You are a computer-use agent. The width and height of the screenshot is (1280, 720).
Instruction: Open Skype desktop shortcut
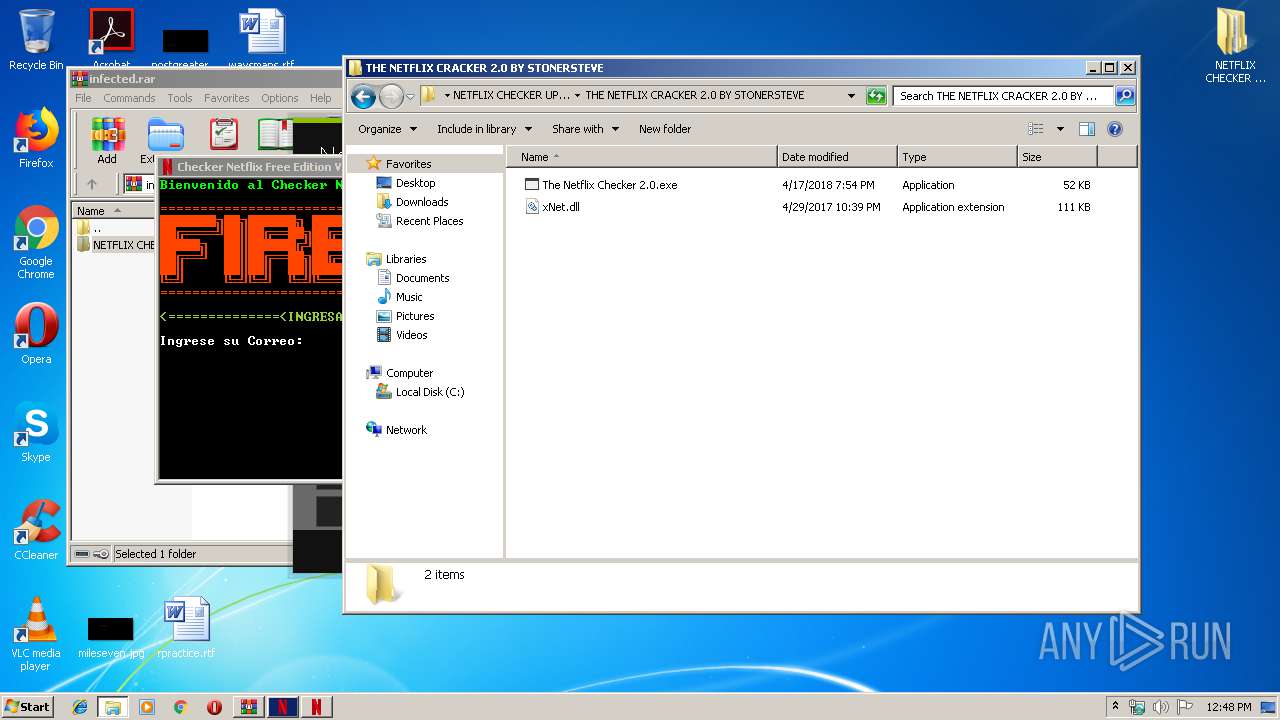click(x=36, y=432)
